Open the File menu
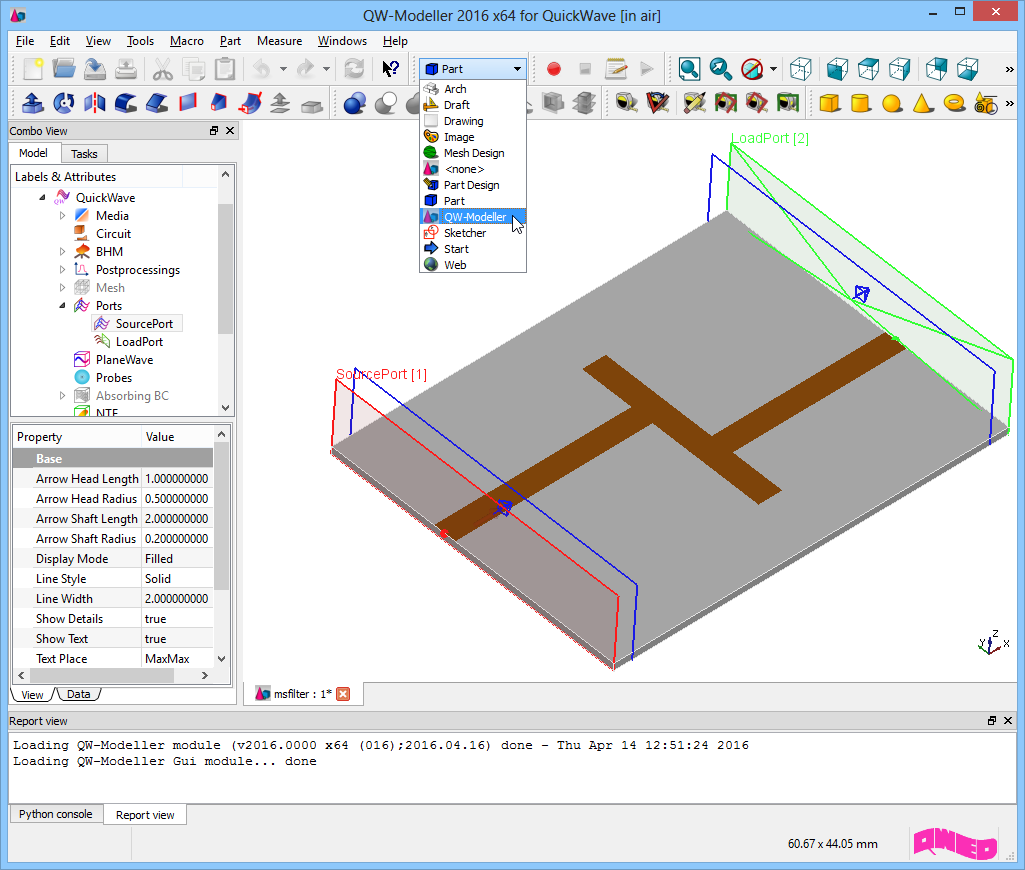Screen dimensions: 1025x870 coord(25,41)
